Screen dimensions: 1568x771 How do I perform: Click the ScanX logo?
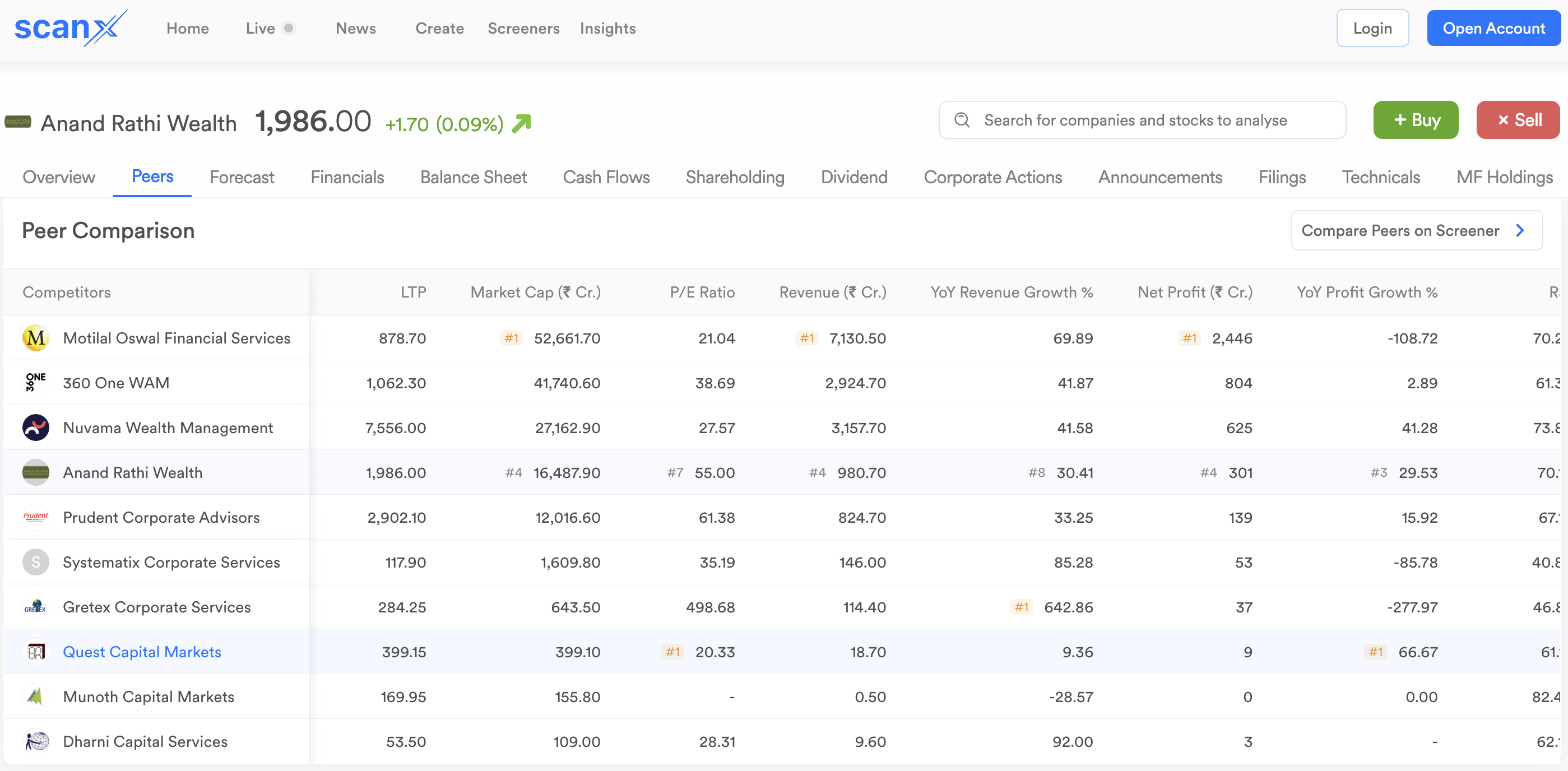[71, 28]
